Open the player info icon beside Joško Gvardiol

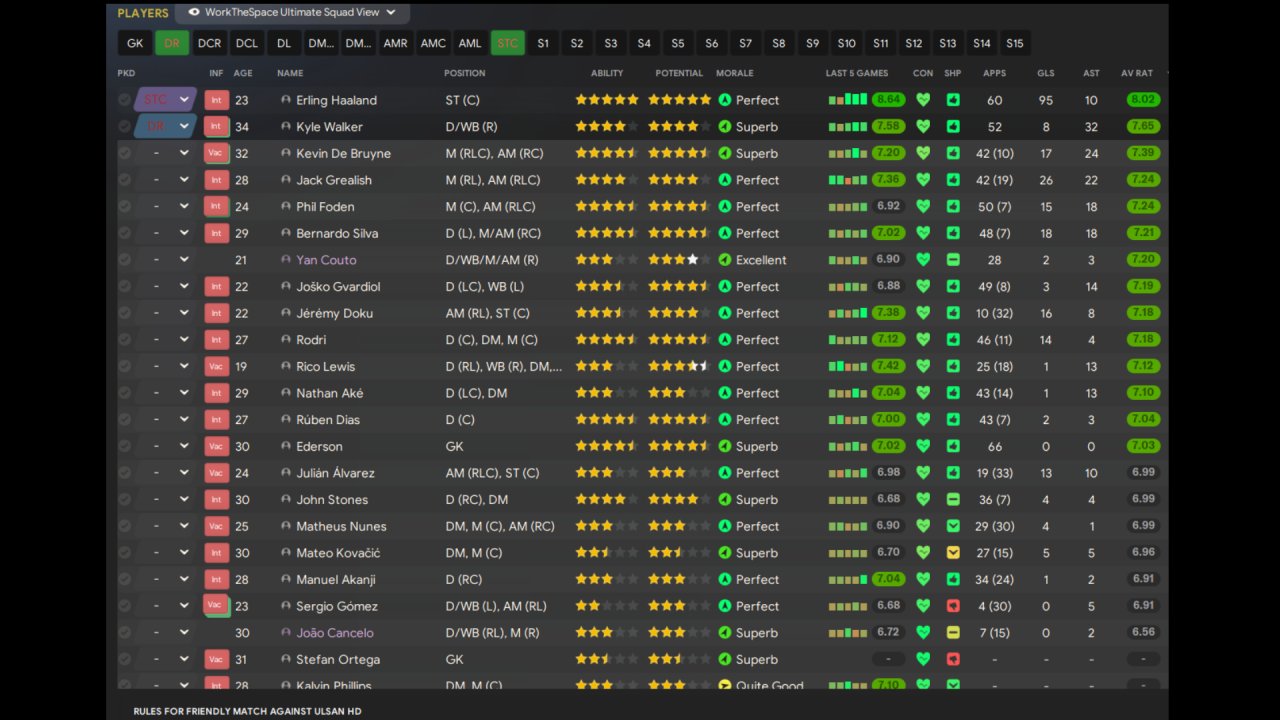286,287
